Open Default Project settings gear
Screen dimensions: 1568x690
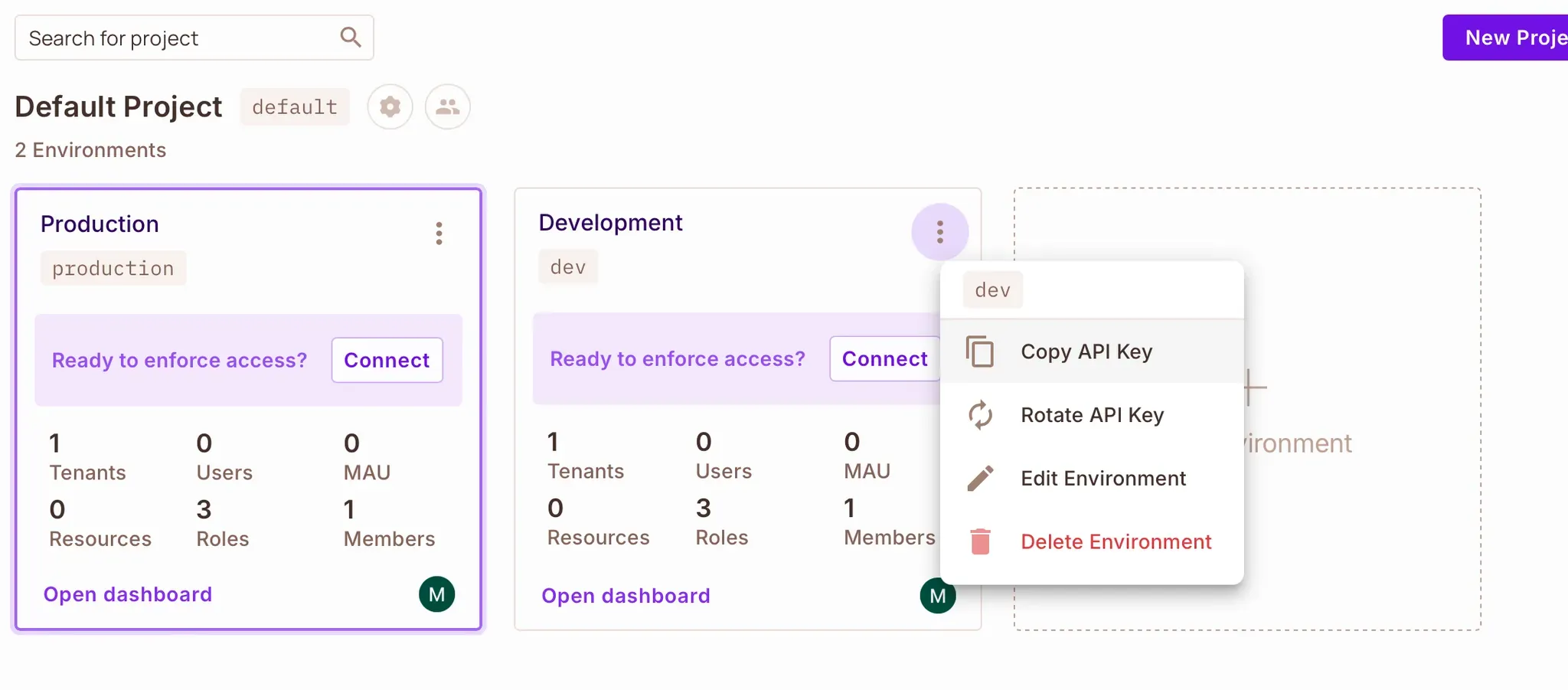tap(390, 106)
